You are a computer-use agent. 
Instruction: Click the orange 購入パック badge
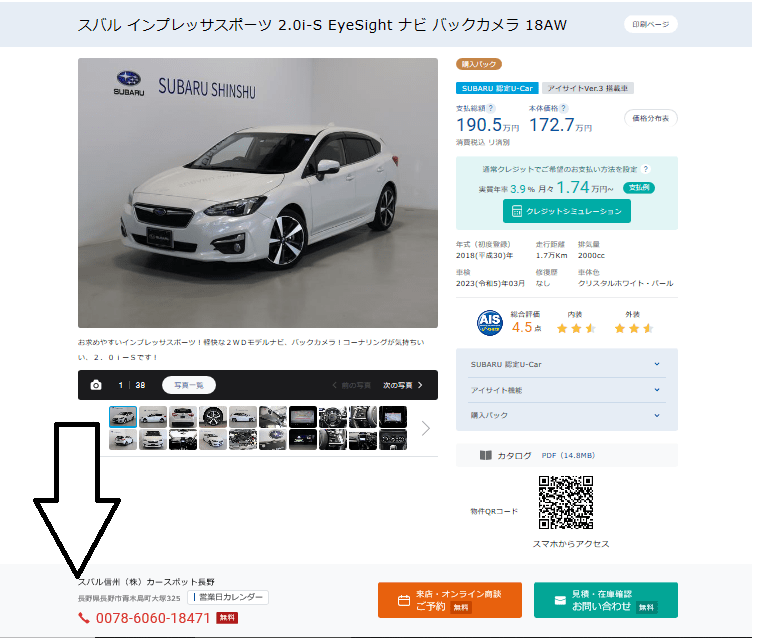479,64
